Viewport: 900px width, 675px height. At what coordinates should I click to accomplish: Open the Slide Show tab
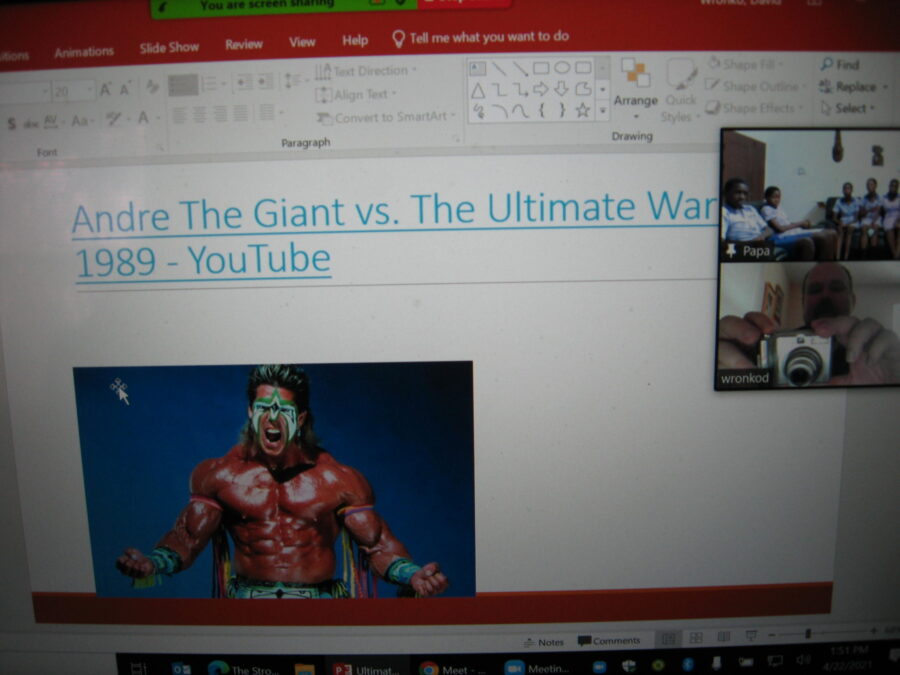tap(169, 48)
